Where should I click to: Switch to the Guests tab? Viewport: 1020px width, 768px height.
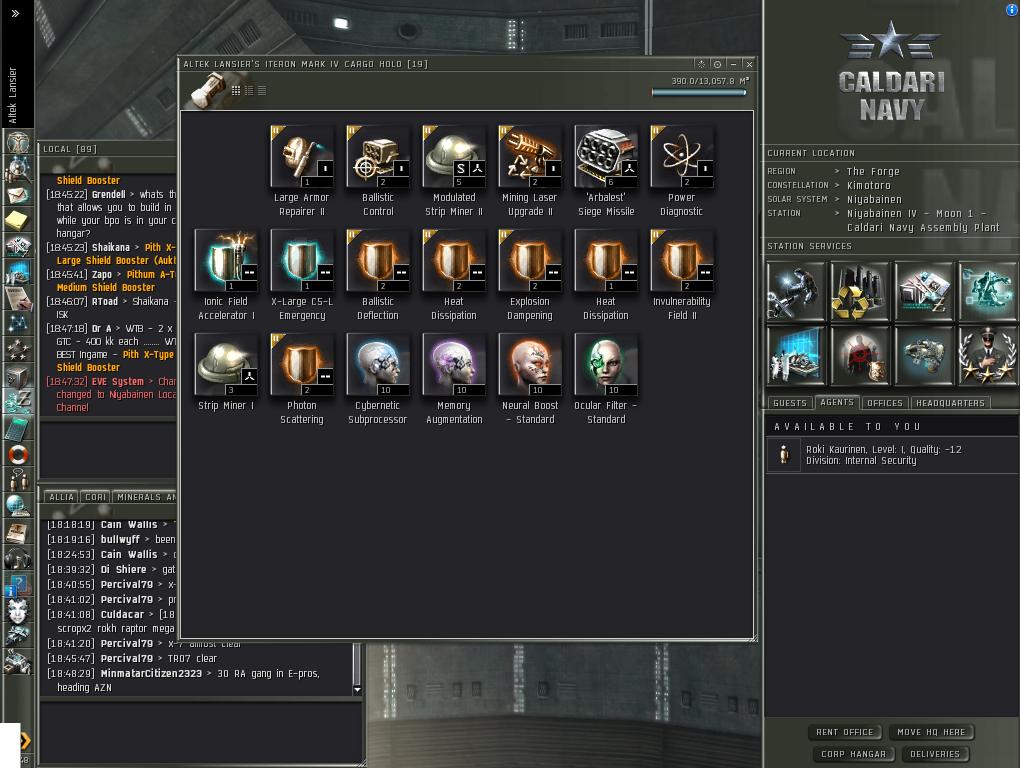coord(790,403)
